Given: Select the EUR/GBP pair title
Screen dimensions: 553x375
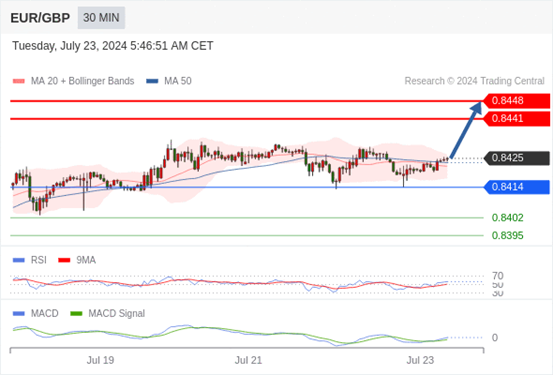Looking at the screenshot, I should [x=40, y=18].
